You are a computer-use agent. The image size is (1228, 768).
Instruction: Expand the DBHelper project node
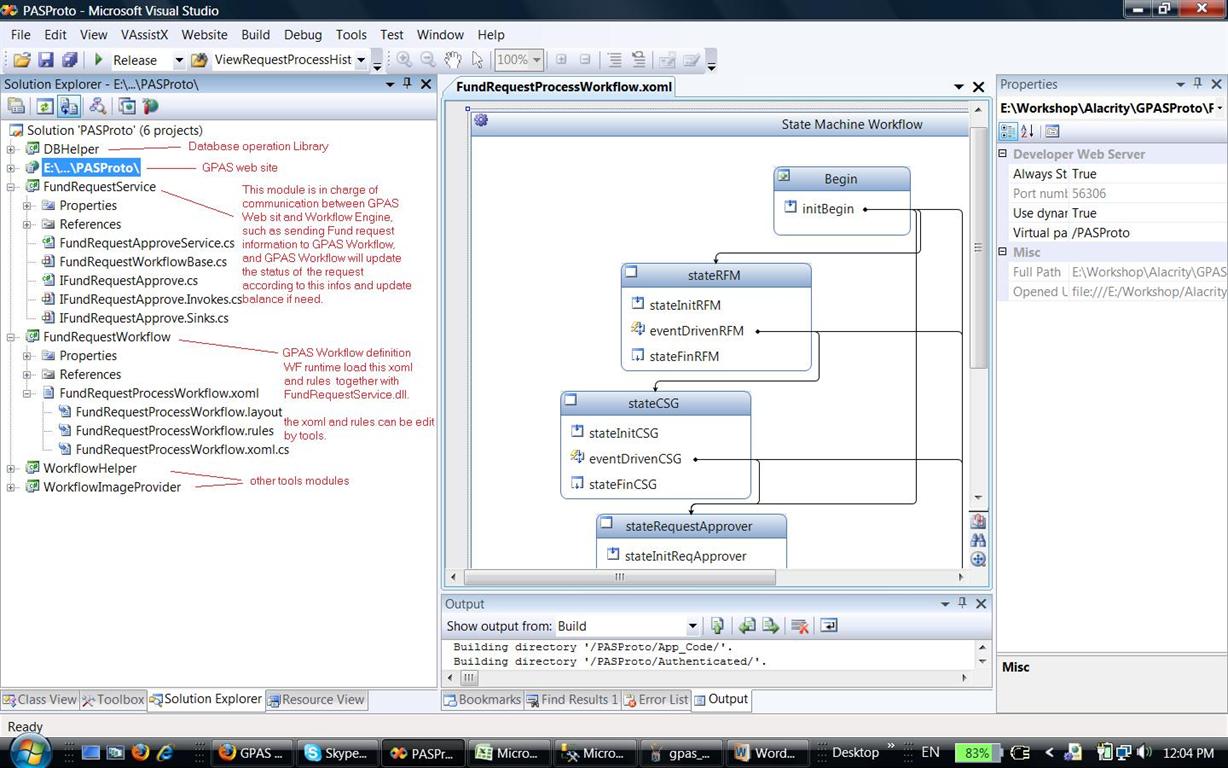click(x=12, y=149)
